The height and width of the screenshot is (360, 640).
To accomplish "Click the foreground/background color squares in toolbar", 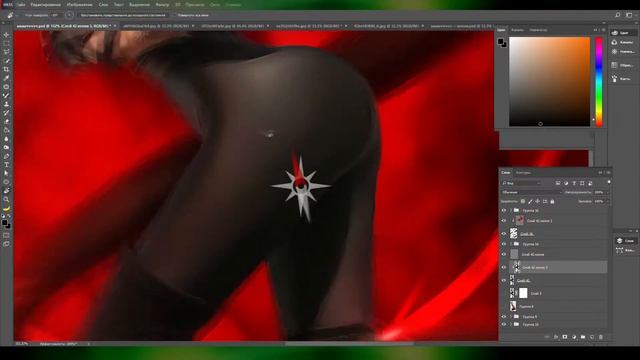I will 6,224.
